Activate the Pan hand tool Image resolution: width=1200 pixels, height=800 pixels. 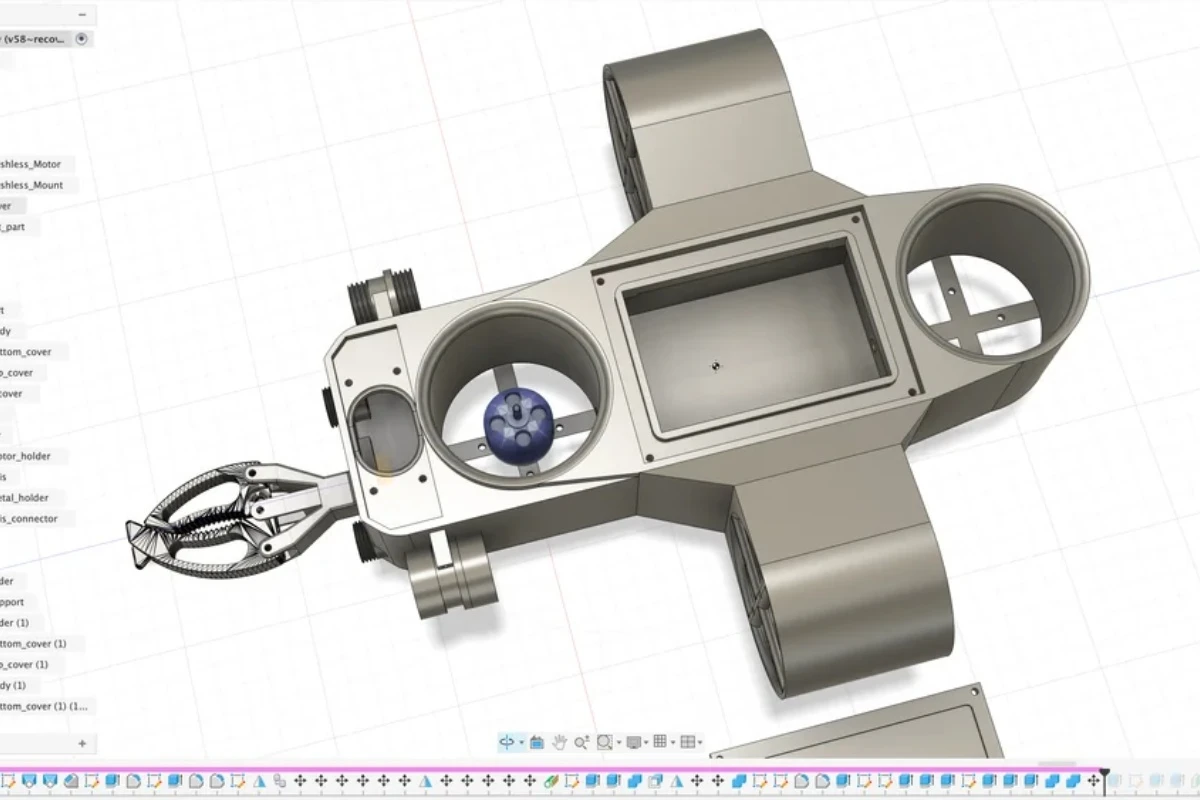click(x=559, y=742)
